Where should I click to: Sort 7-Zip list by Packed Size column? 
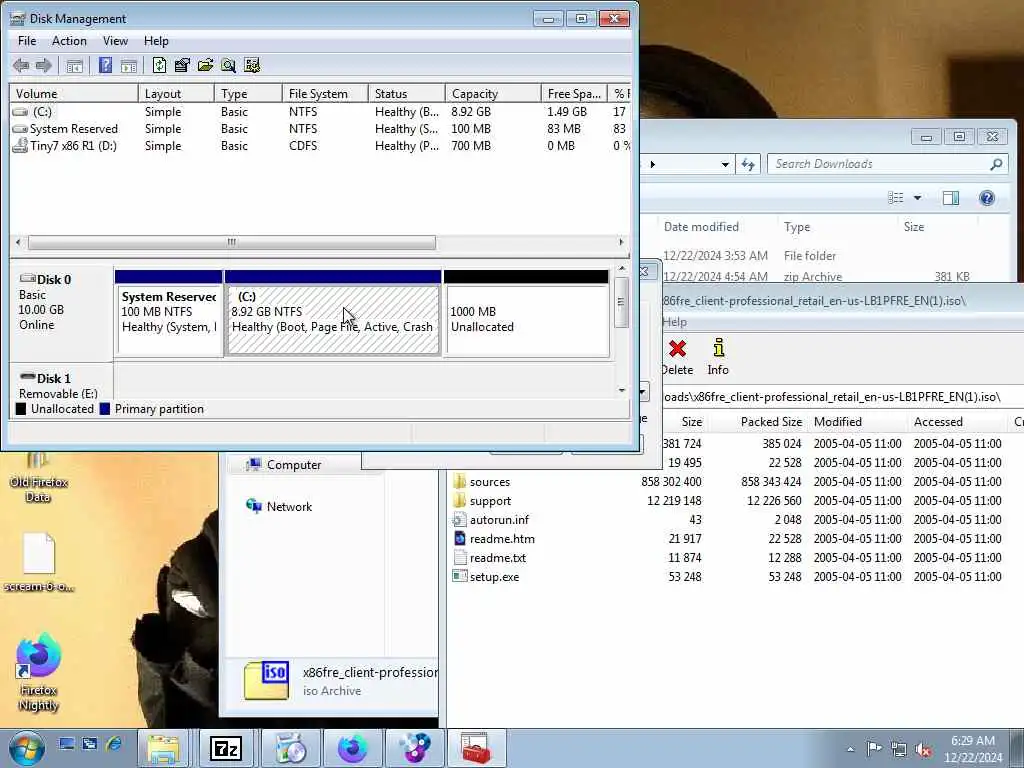[771, 422]
